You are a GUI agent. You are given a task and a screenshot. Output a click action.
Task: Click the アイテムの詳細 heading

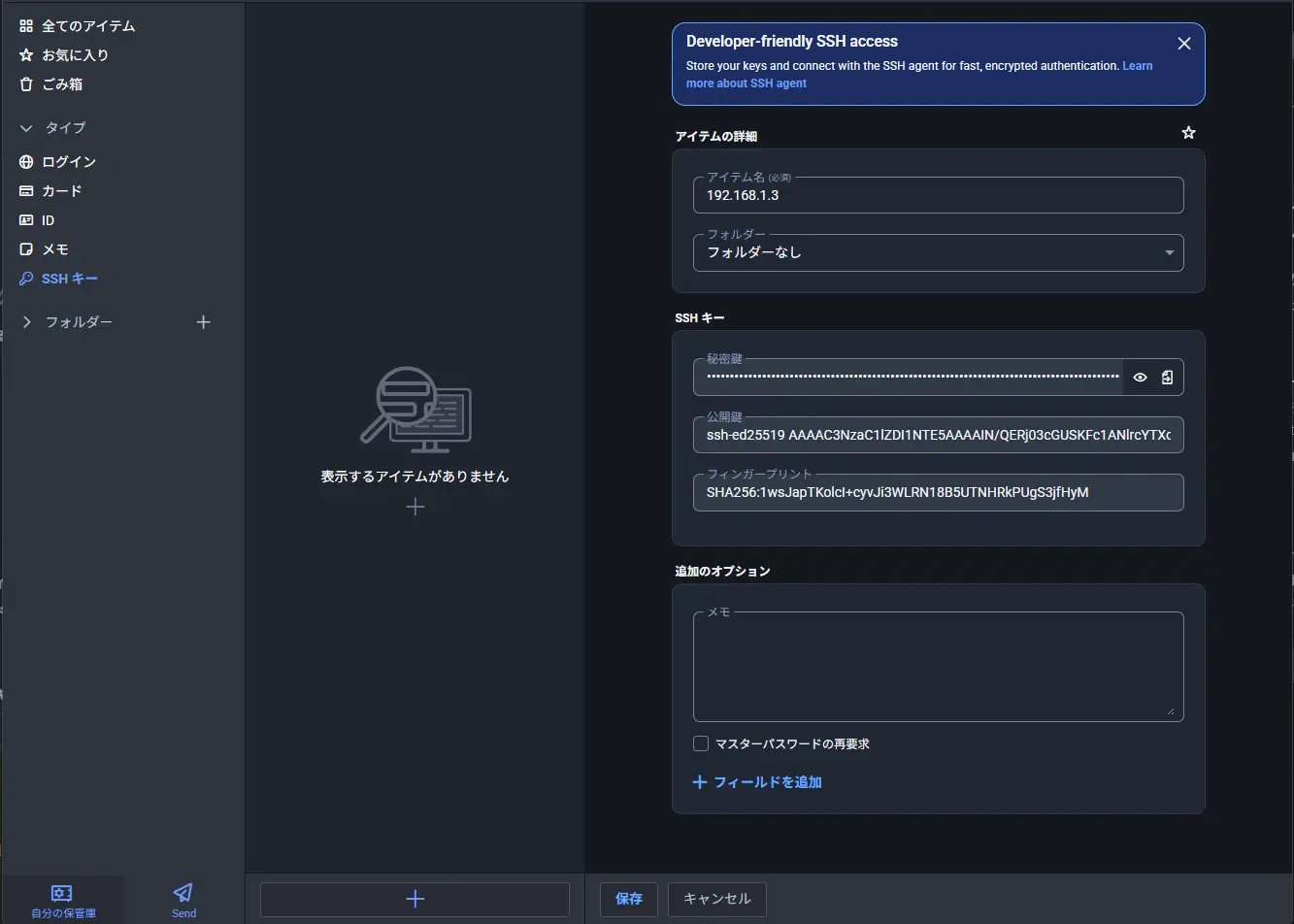716,137
